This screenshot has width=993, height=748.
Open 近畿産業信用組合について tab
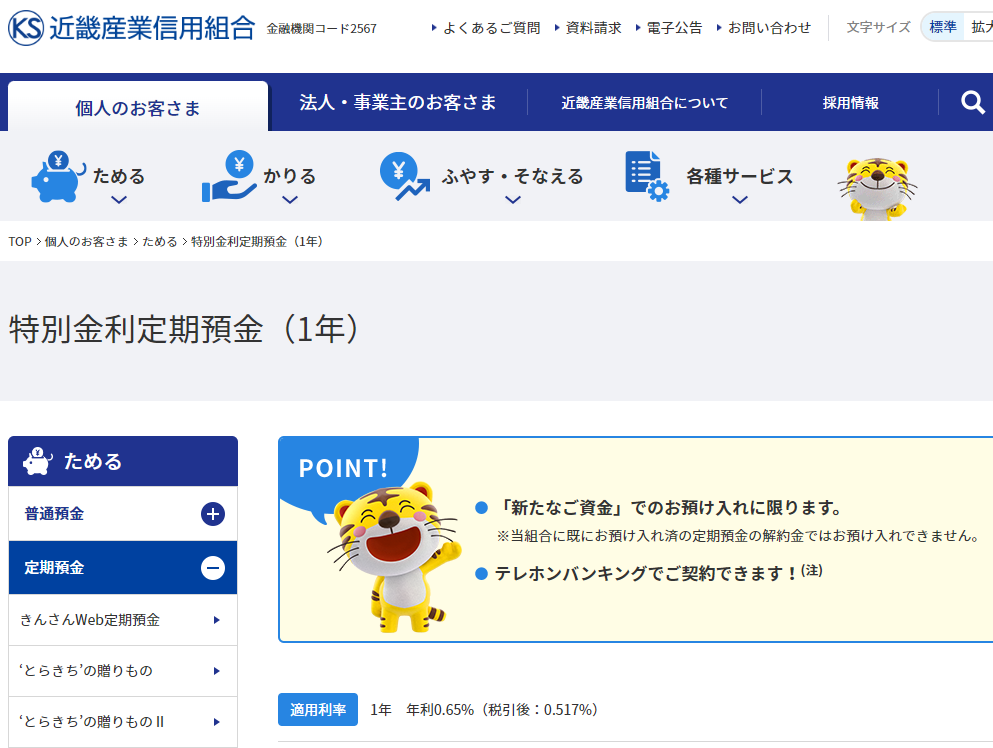[645, 102]
